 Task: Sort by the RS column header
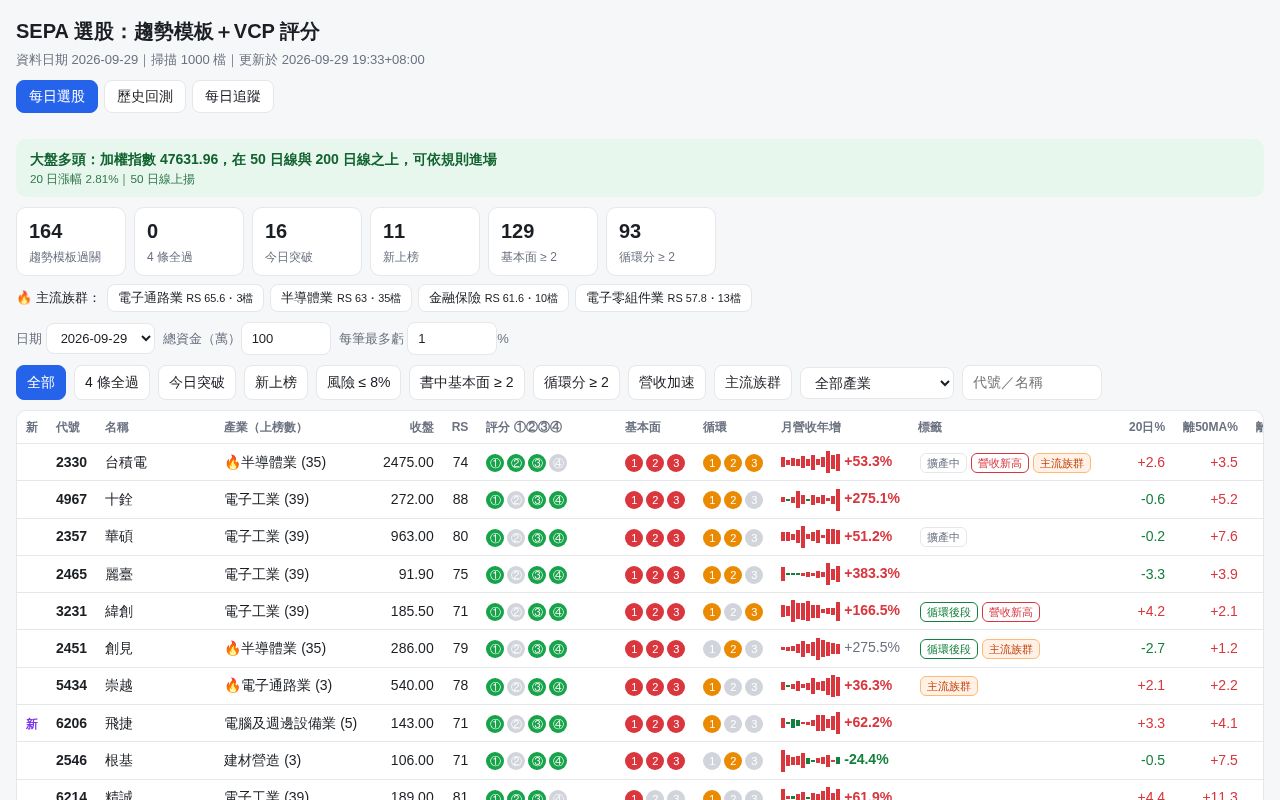click(x=460, y=427)
